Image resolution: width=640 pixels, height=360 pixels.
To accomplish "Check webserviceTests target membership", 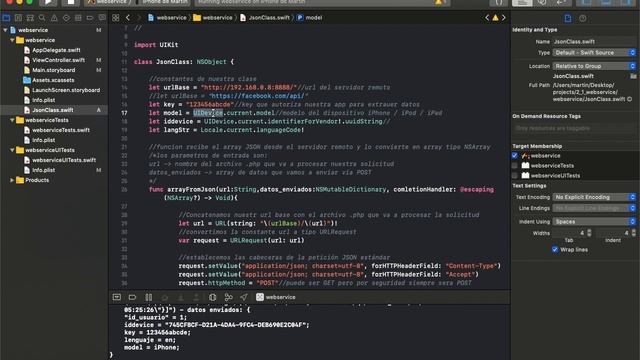I will tap(515, 165).
